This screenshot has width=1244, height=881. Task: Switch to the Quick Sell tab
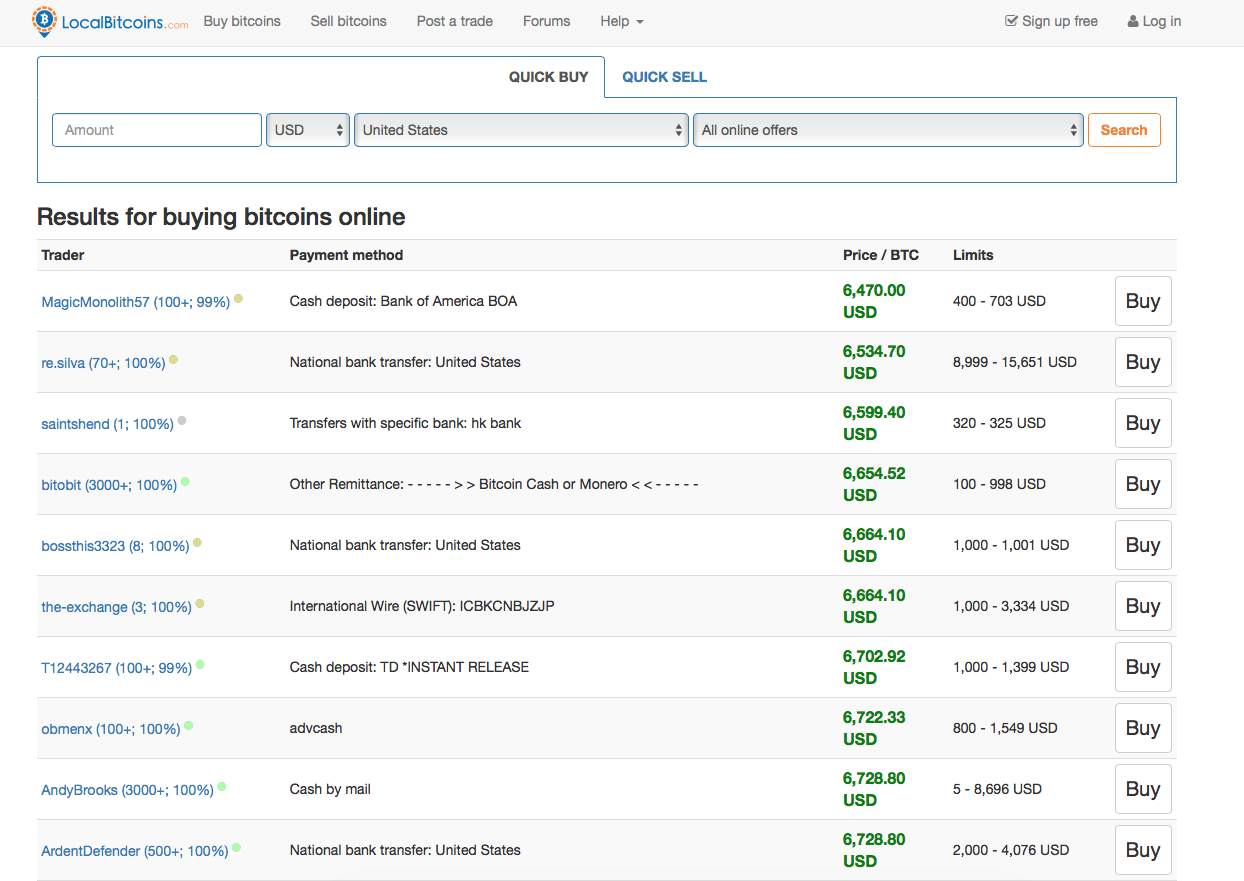coord(665,77)
